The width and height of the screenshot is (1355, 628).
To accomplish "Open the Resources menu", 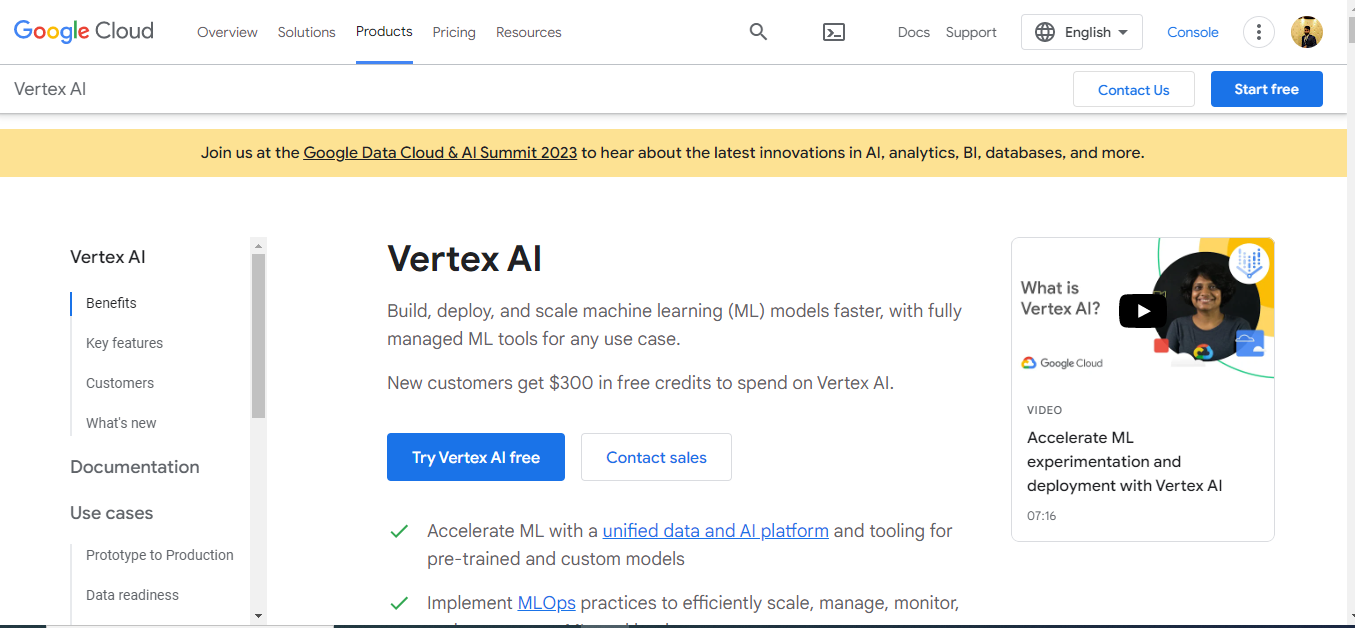I will coord(529,32).
